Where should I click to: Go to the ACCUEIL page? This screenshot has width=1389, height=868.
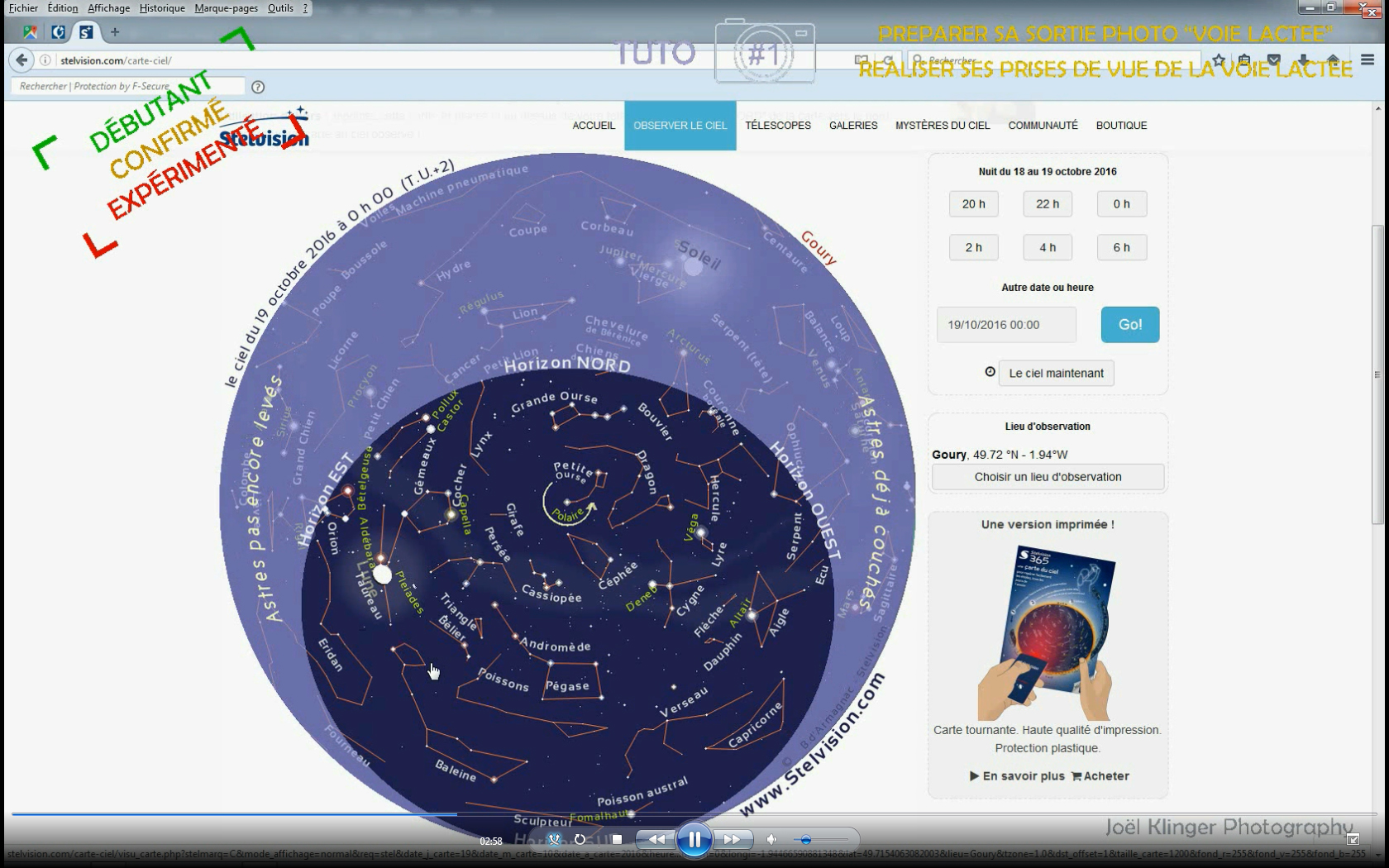coord(594,126)
